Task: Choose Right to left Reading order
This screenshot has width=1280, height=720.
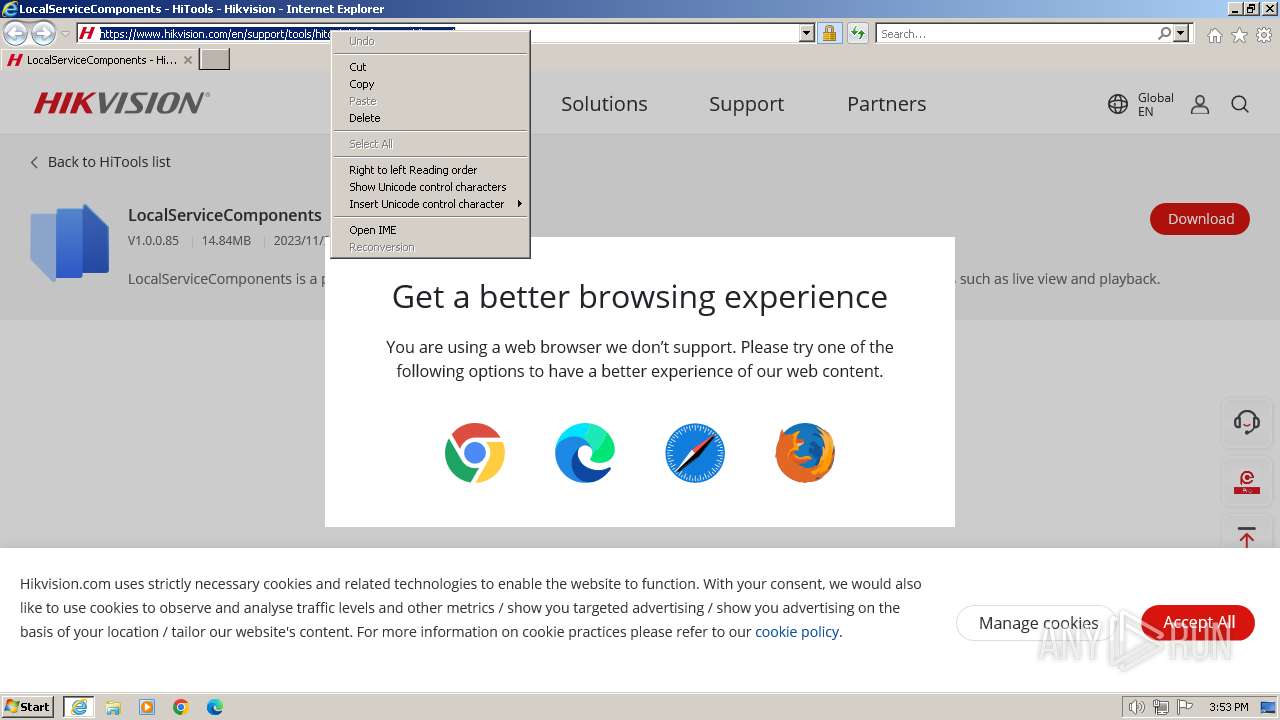Action: pyautogui.click(x=430, y=170)
